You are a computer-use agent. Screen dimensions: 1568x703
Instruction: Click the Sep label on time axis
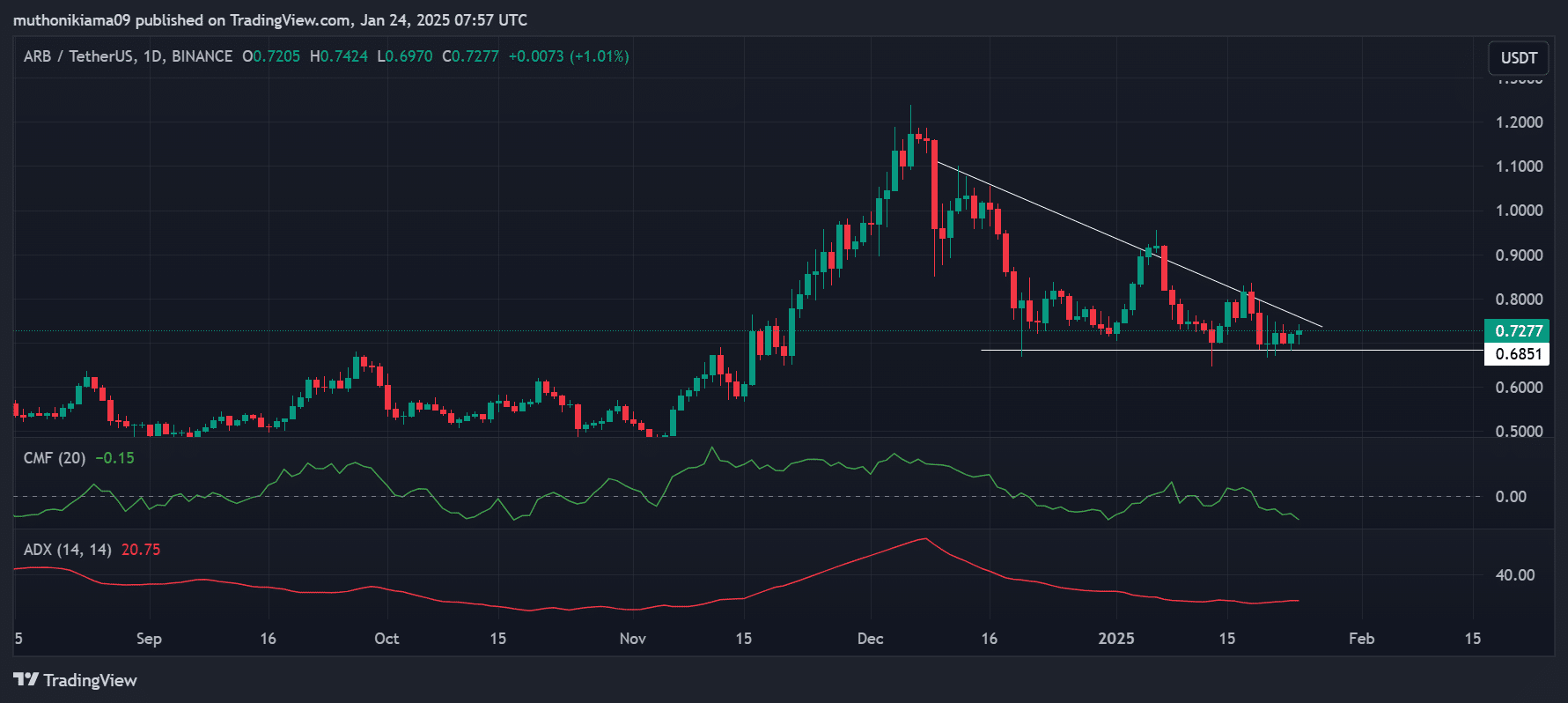pos(149,639)
